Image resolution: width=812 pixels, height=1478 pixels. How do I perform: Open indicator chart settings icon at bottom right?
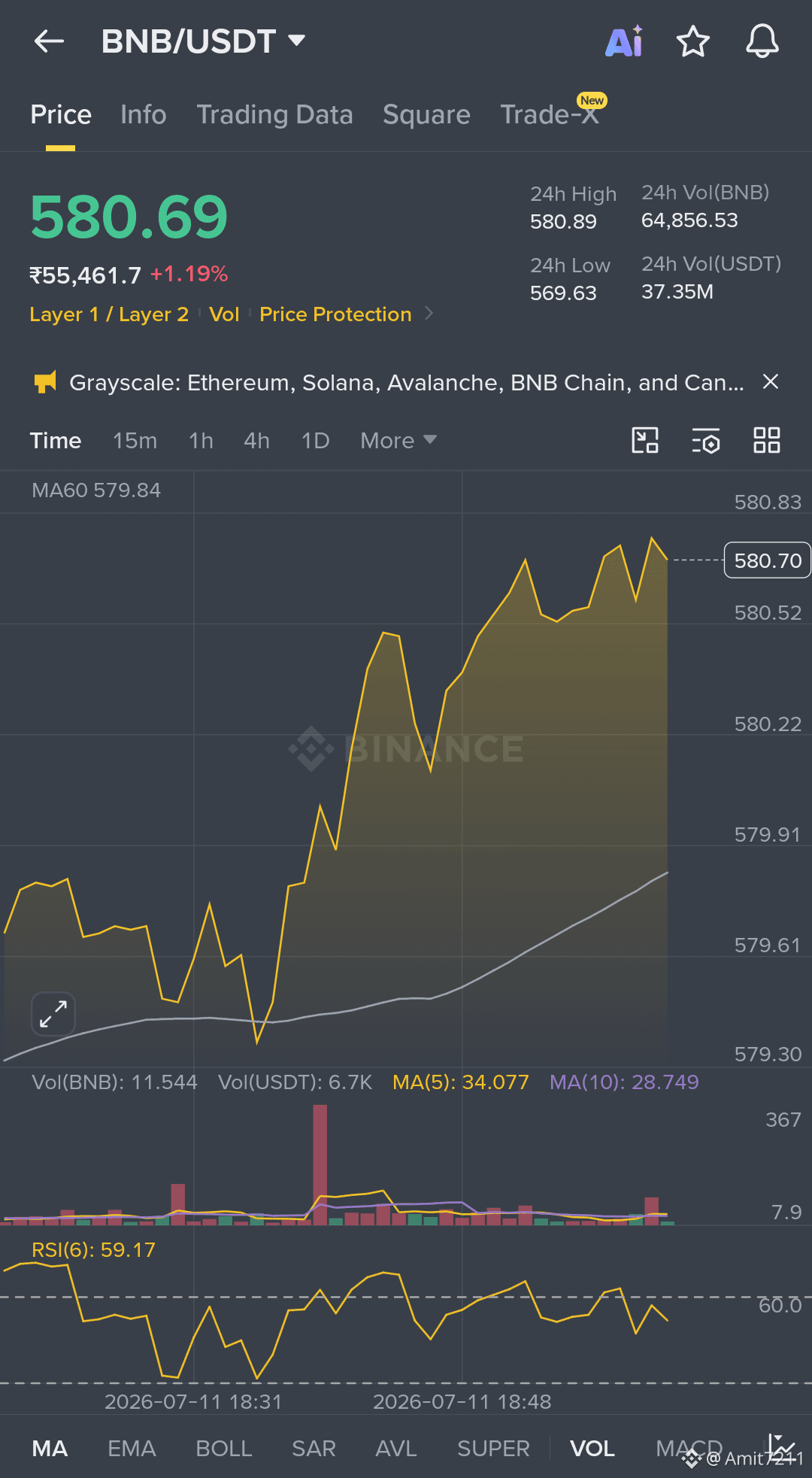pyautogui.click(x=780, y=1446)
